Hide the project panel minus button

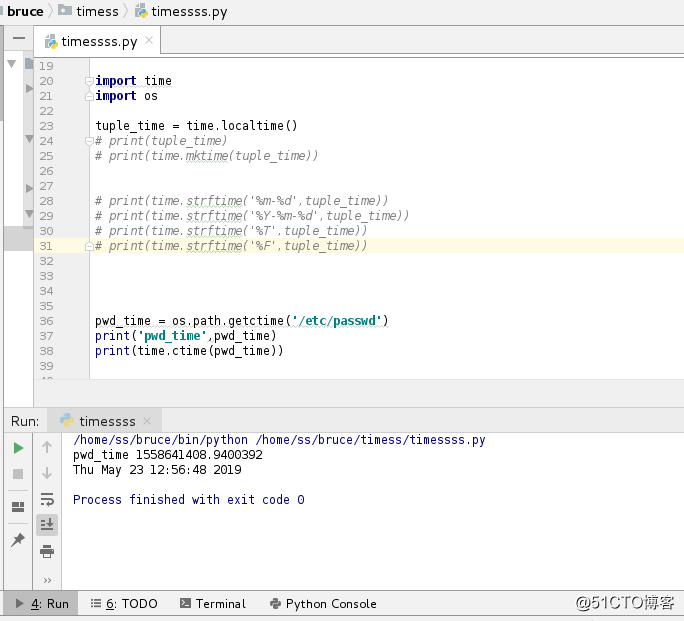coord(19,38)
